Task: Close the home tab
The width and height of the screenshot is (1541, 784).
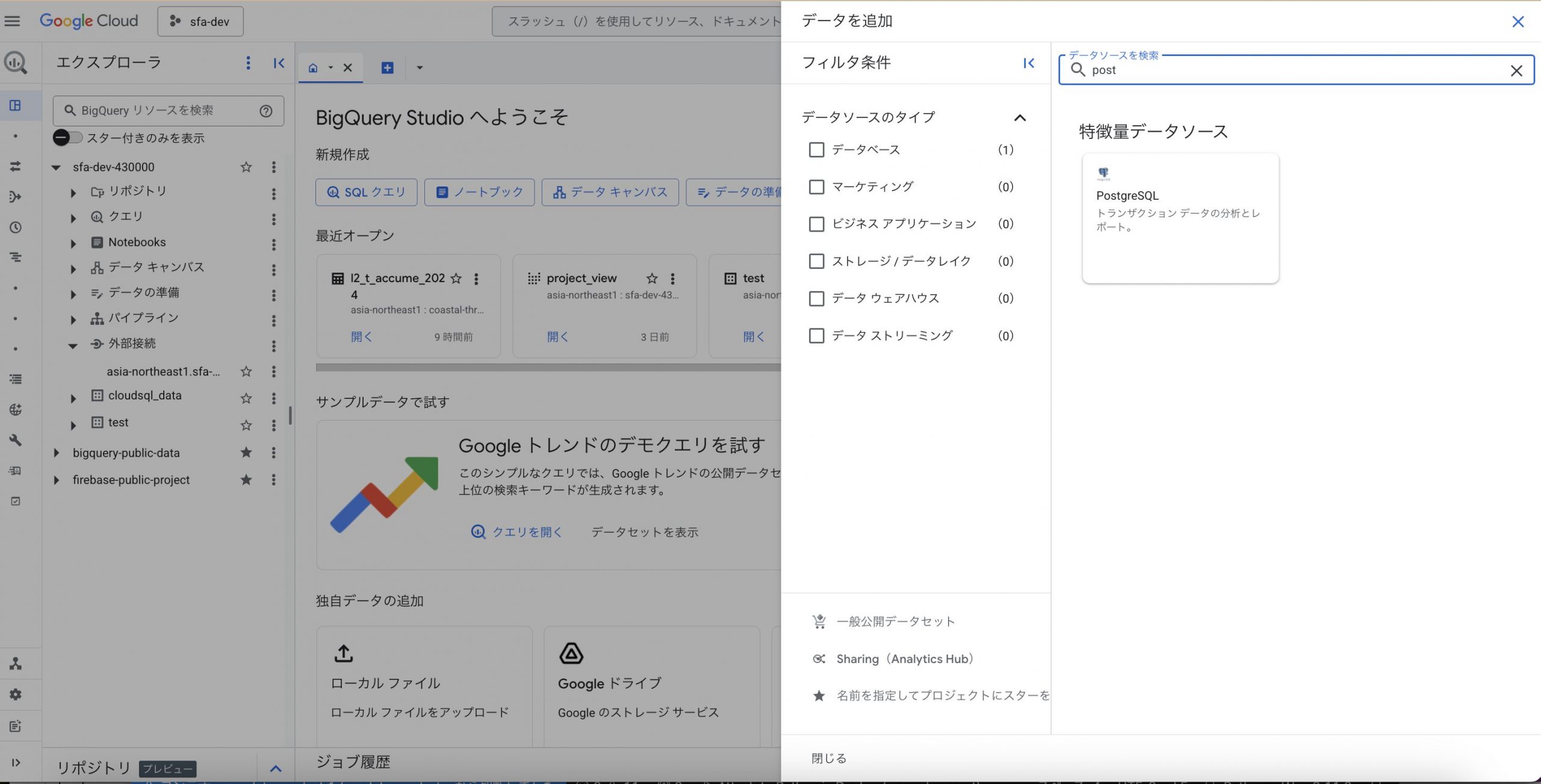Action: (347, 67)
